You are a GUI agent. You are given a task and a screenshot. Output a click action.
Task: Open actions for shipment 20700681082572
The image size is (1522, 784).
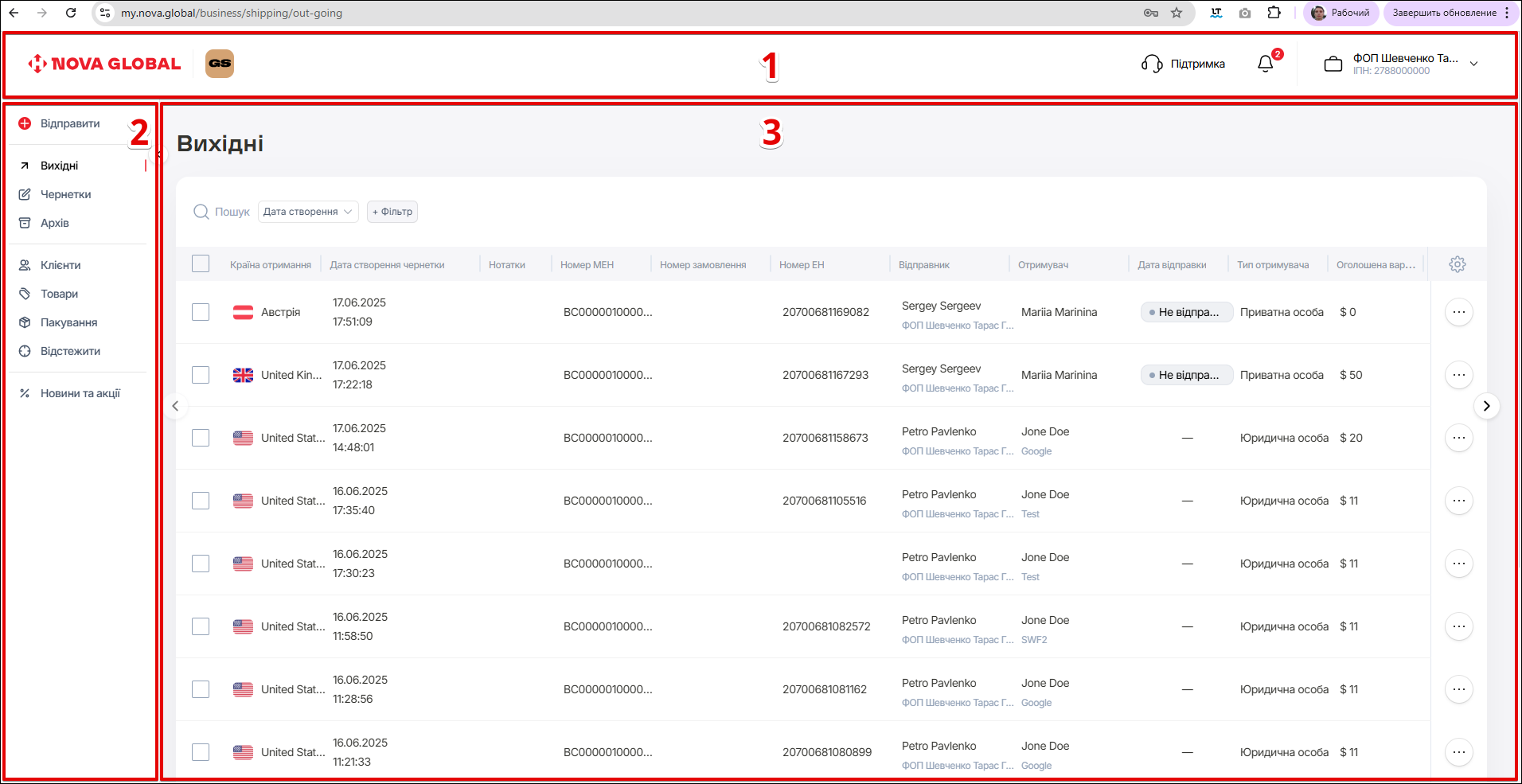[x=1459, y=626]
